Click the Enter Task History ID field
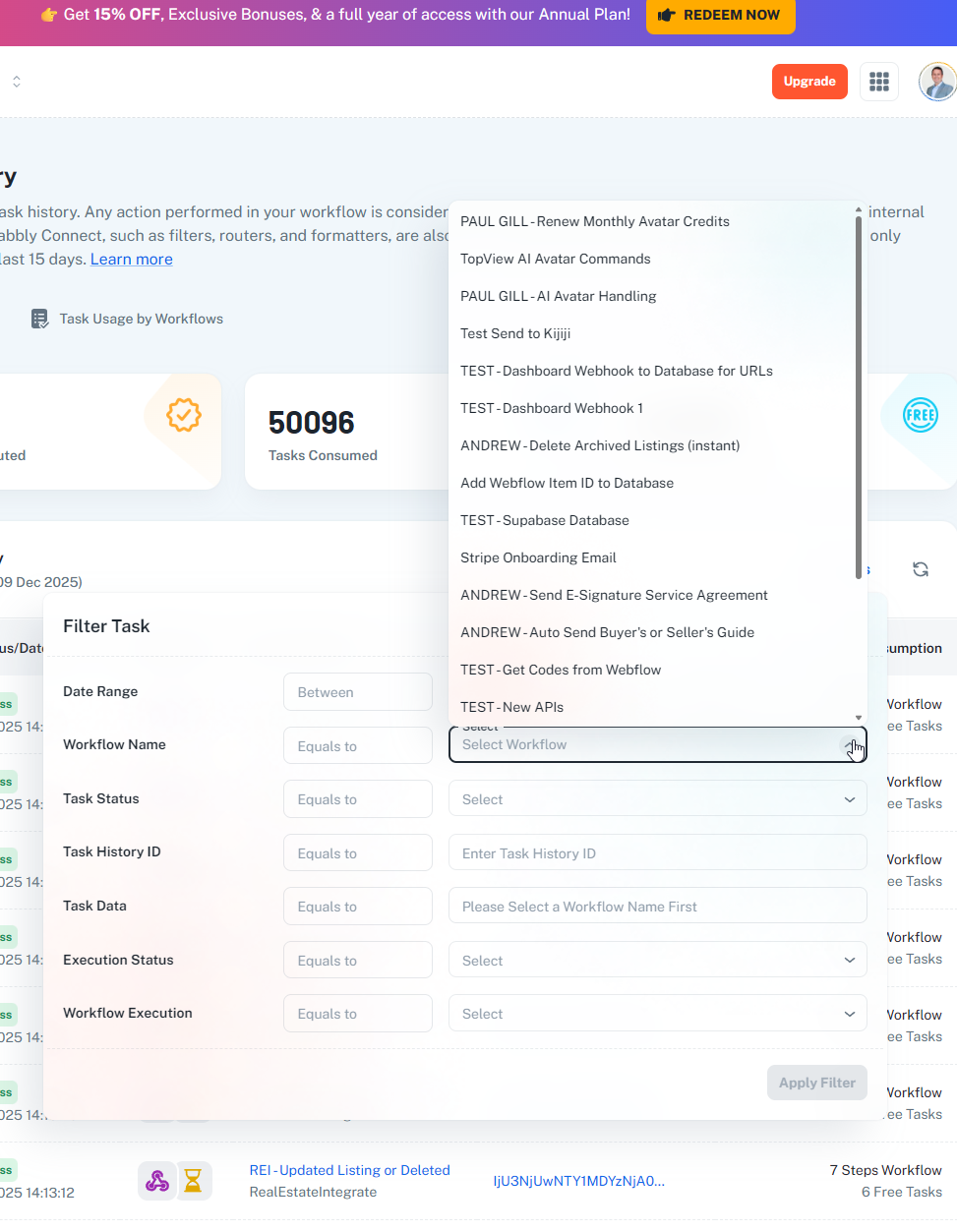The image size is (957, 1232). (657, 853)
